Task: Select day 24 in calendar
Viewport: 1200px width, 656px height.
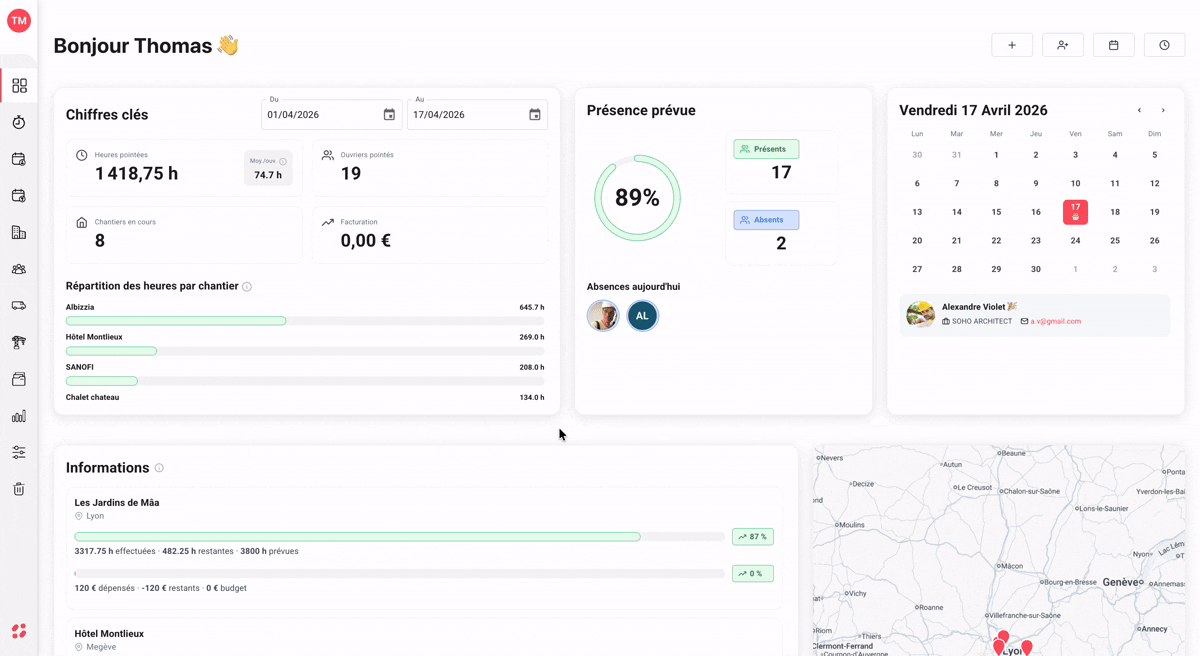Action: point(1075,241)
